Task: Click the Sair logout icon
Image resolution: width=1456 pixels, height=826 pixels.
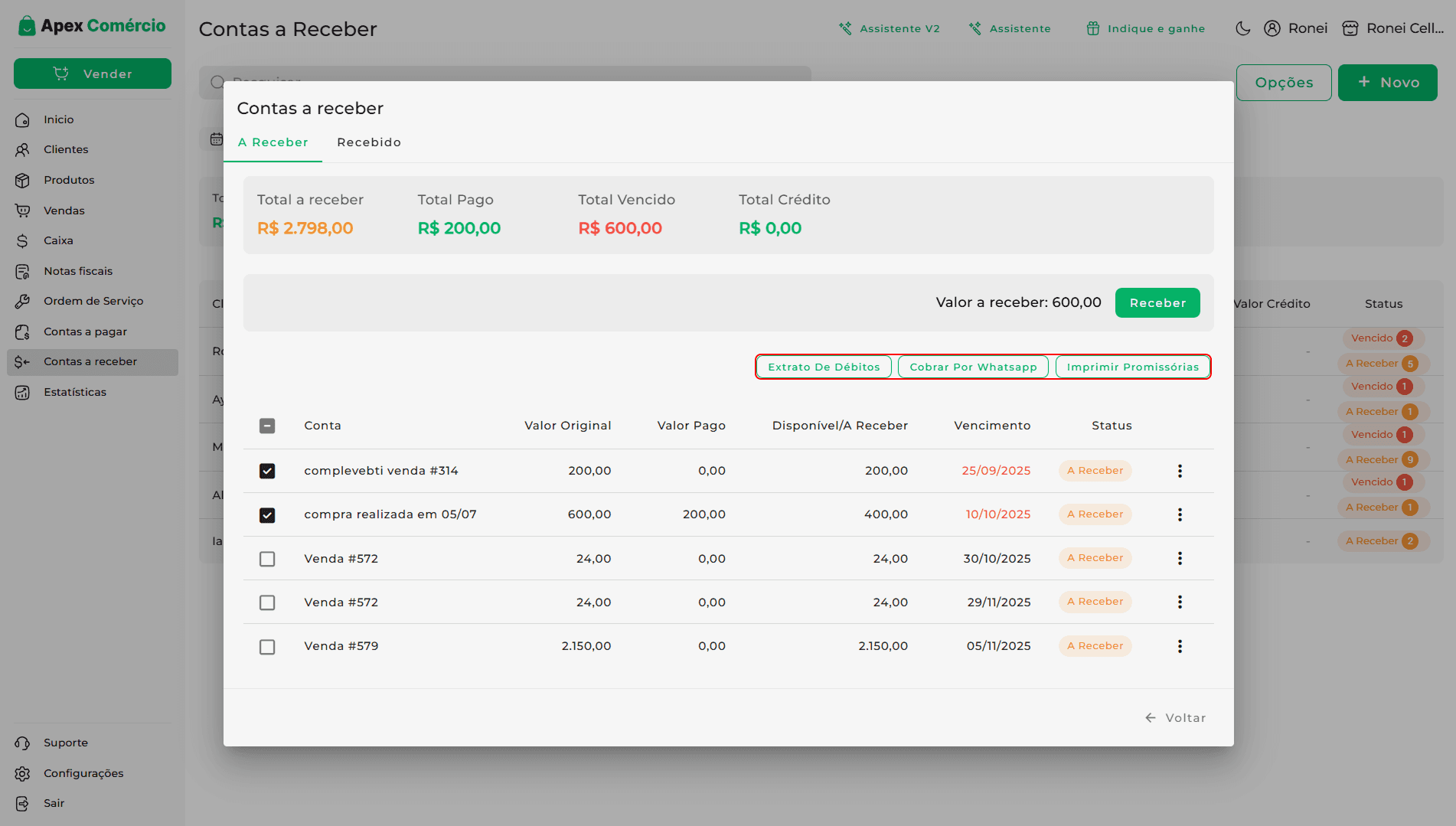Action: 22,804
